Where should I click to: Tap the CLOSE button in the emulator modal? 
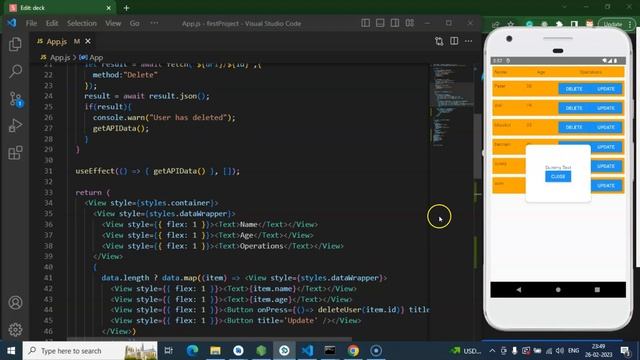[x=558, y=176]
